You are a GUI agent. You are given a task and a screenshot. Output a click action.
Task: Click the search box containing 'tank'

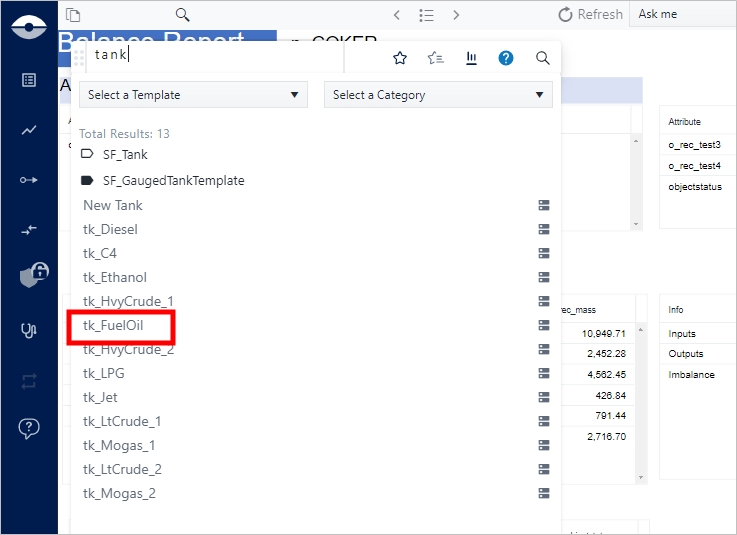[x=215, y=56]
